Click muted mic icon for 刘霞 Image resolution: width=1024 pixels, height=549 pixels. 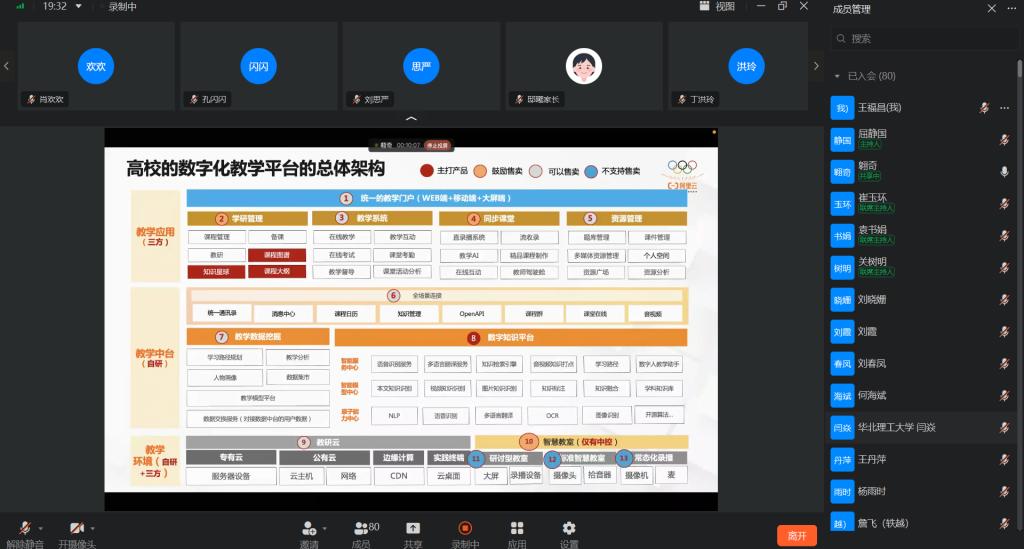pyautogui.click(x=1004, y=332)
